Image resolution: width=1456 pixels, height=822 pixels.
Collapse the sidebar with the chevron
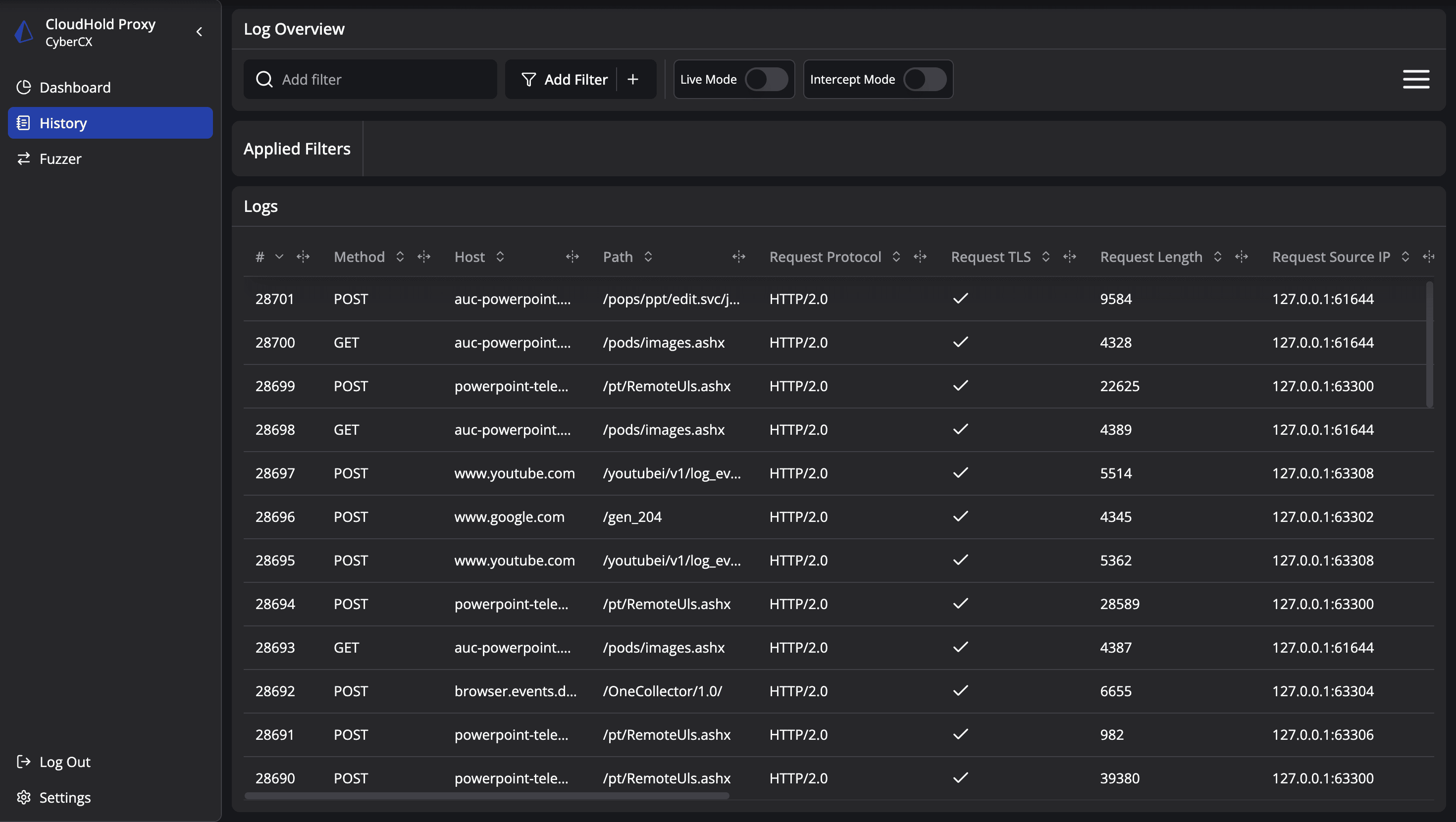199,32
